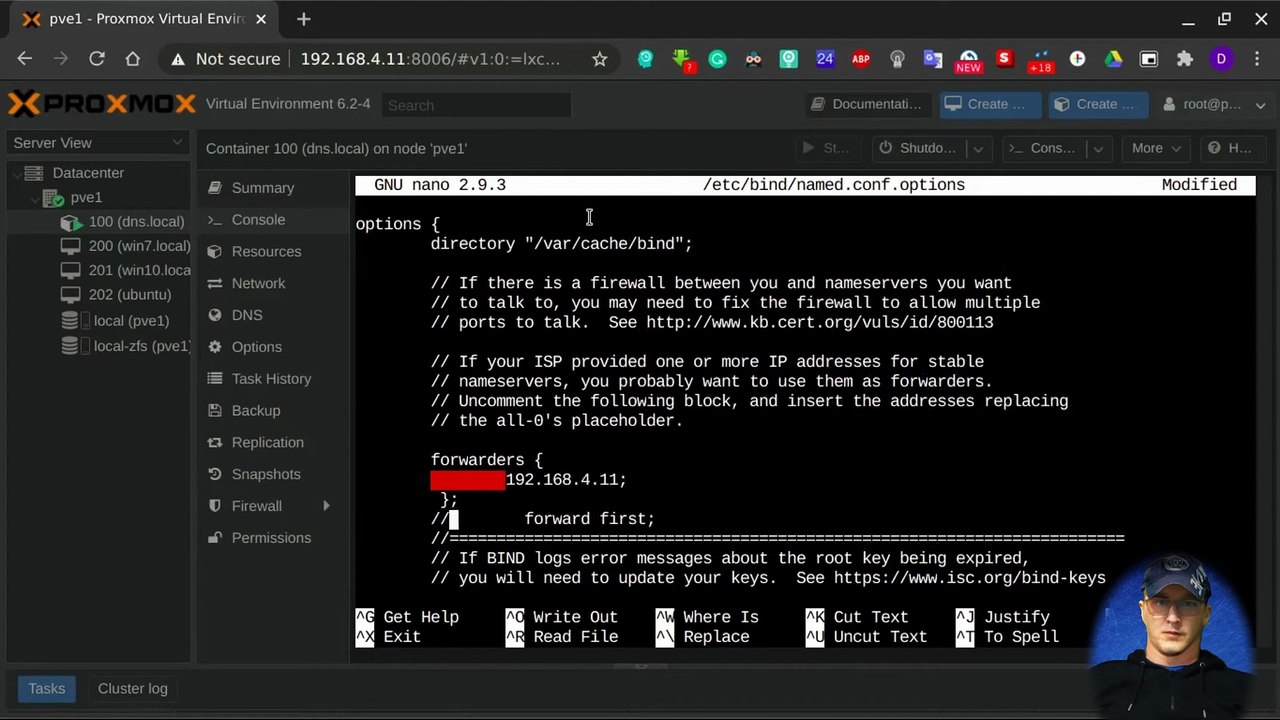Viewport: 1280px width, 720px height.
Task: Open the 24 calendar extension icon
Action: point(825,59)
